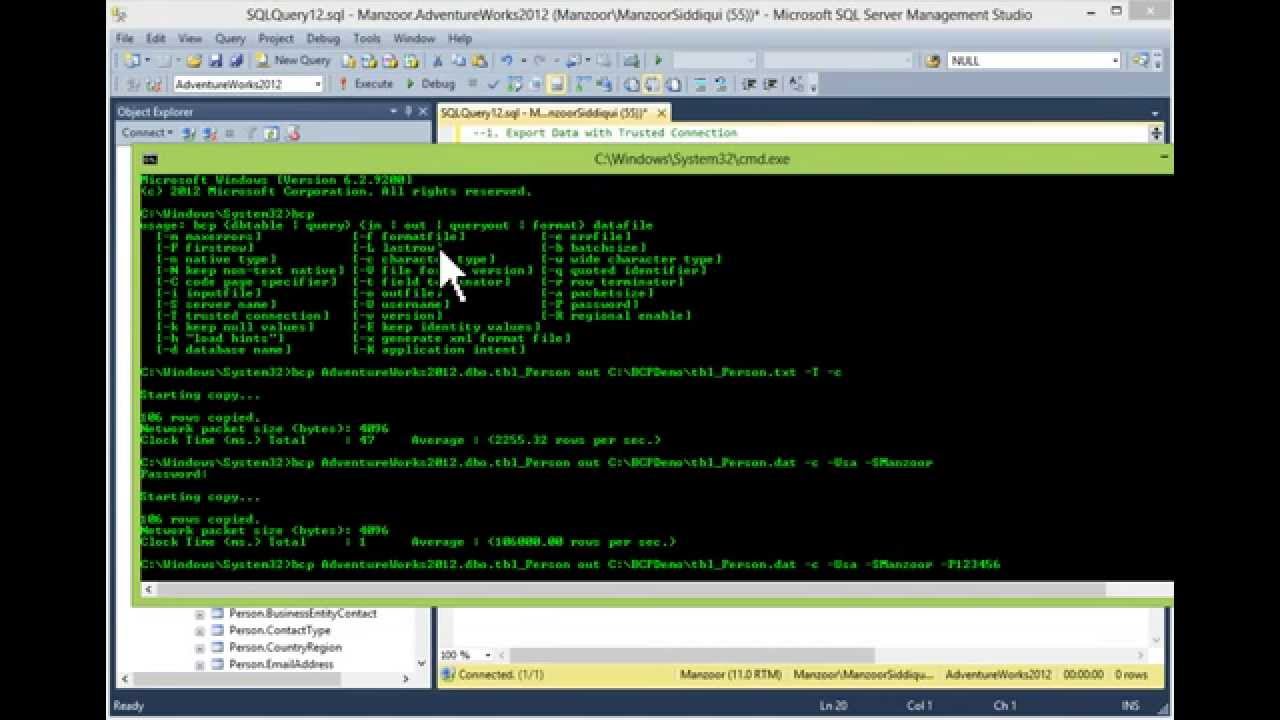Open the File menu

click(124, 38)
